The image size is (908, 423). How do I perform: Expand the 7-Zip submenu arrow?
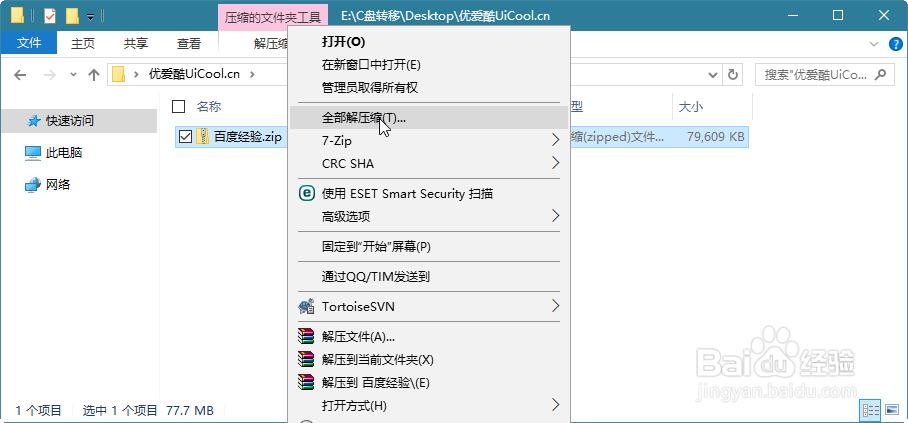tap(556, 140)
